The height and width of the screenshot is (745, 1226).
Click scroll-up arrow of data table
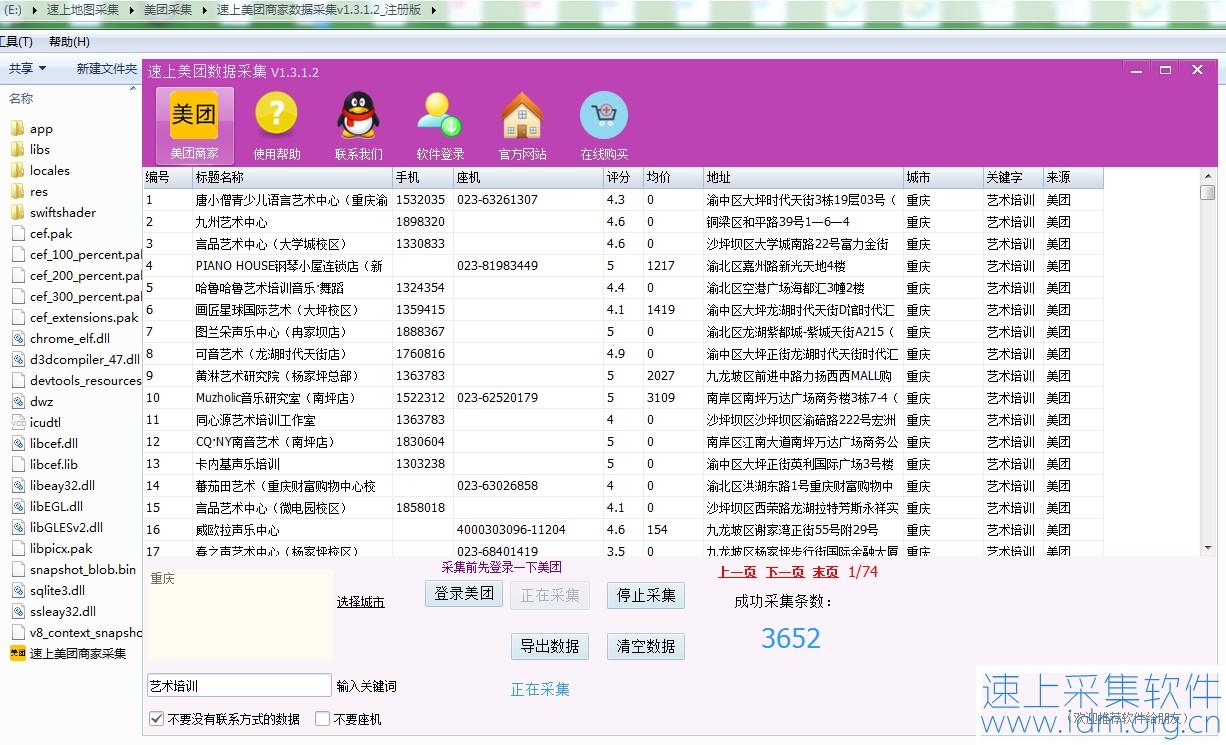point(1208,175)
